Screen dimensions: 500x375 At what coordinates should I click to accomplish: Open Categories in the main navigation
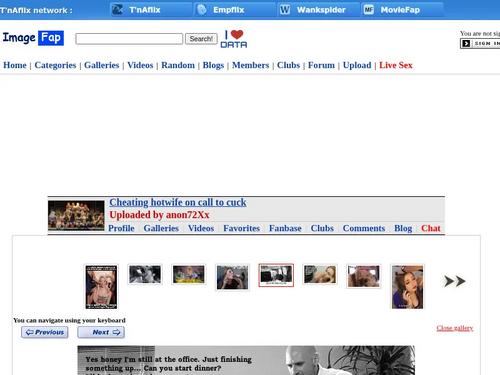coord(55,65)
